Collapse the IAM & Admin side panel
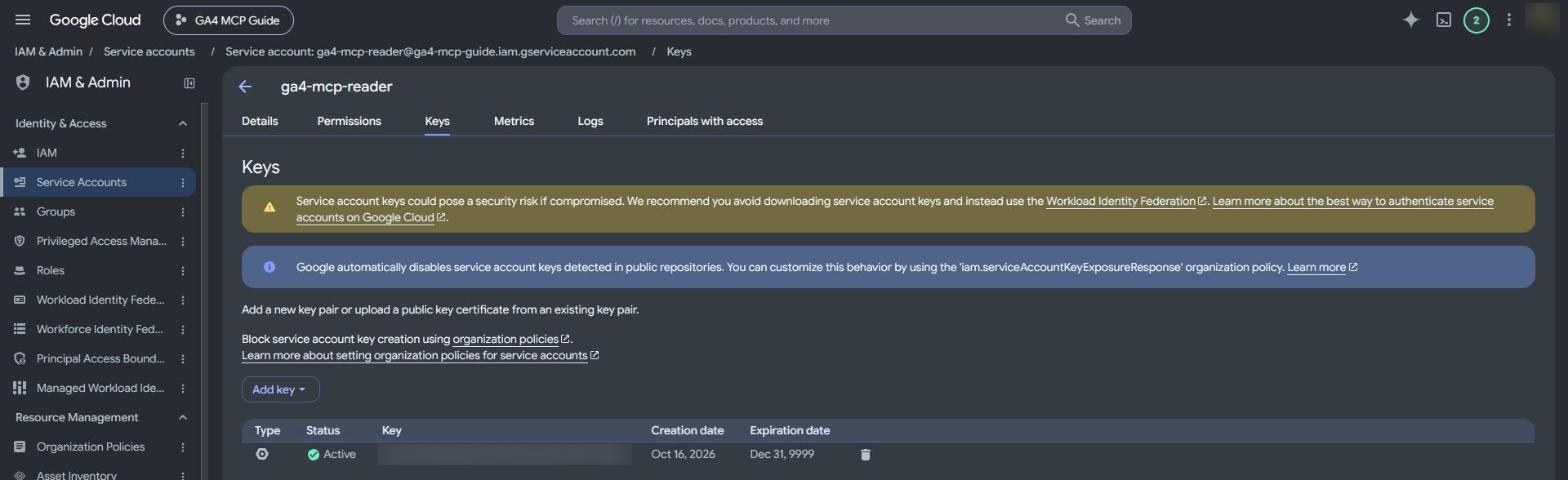Screen dimensions: 1568x480 coord(189,83)
